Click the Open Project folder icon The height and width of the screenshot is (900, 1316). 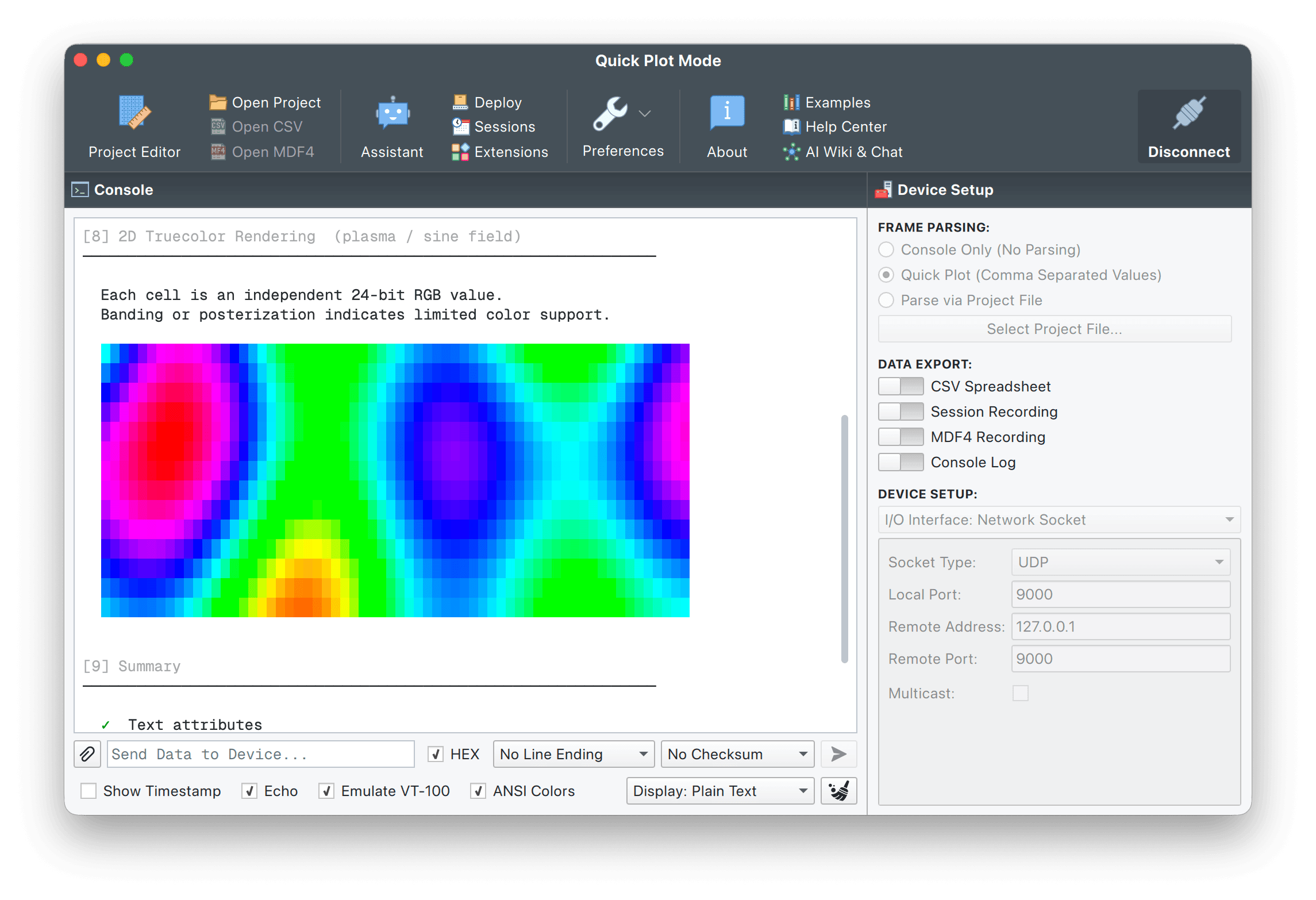[218, 102]
